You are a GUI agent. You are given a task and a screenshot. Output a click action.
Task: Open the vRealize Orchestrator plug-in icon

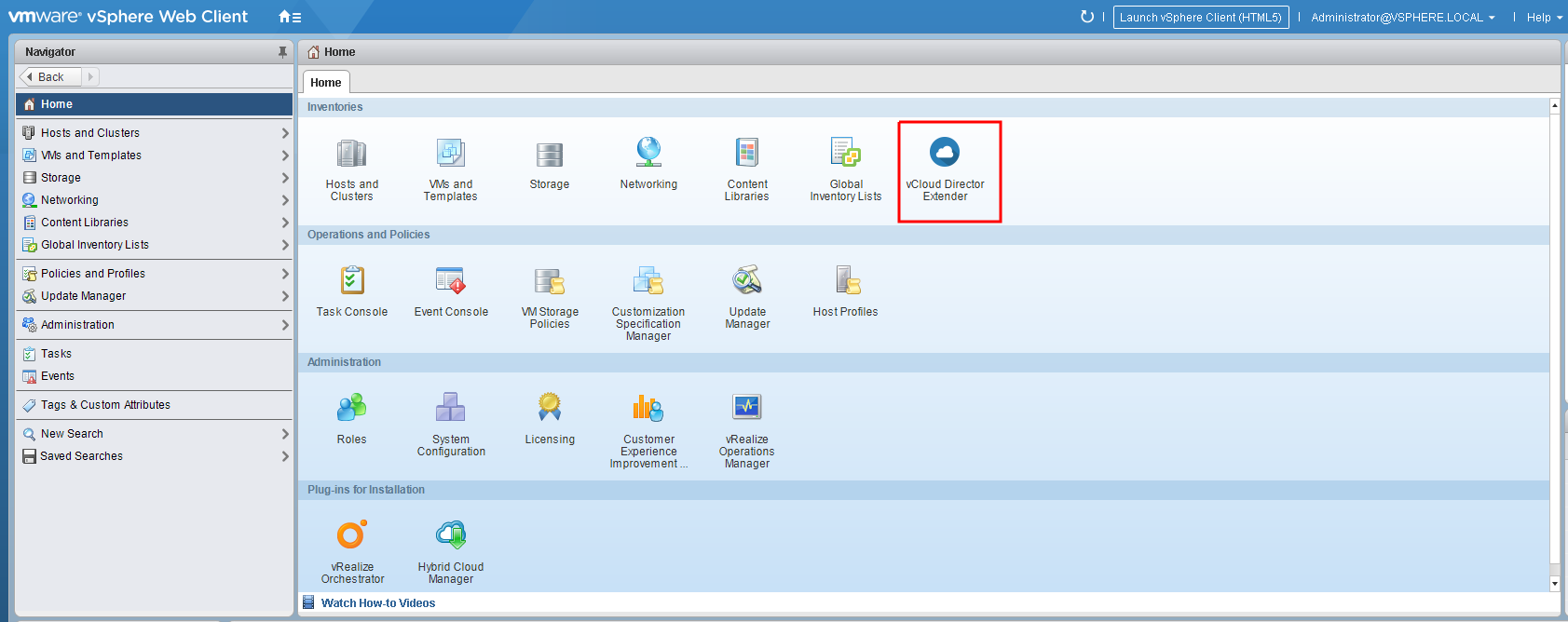(351, 534)
